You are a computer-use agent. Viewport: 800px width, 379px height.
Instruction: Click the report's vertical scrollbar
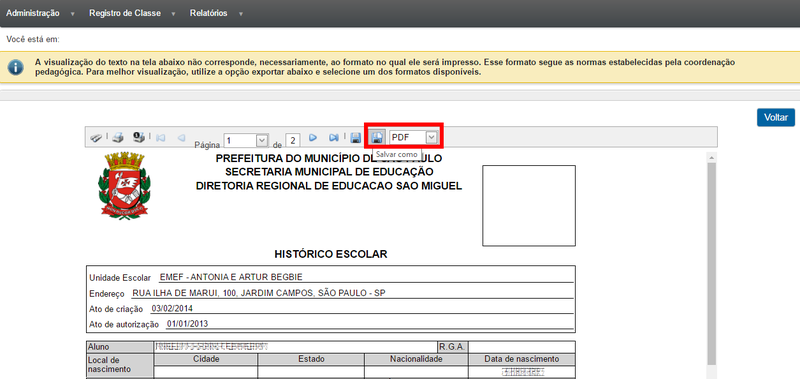coord(711,265)
